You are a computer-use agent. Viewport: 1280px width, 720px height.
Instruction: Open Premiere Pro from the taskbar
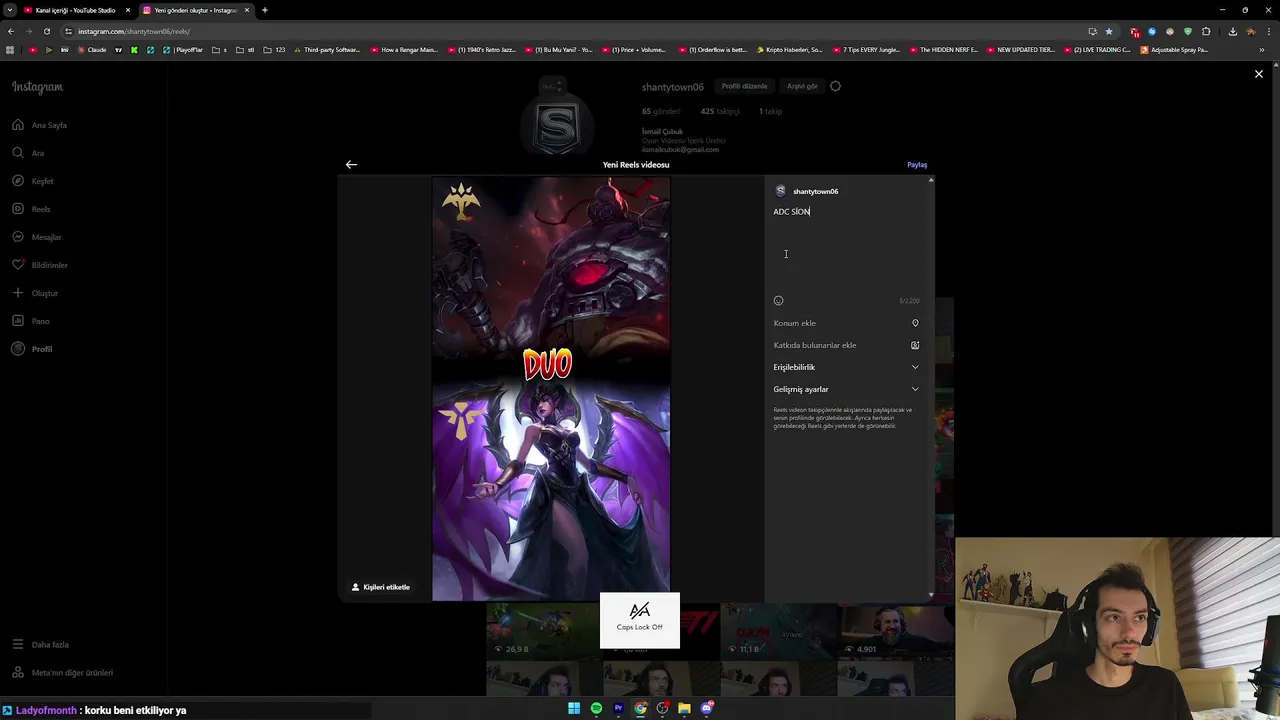[618, 708]
